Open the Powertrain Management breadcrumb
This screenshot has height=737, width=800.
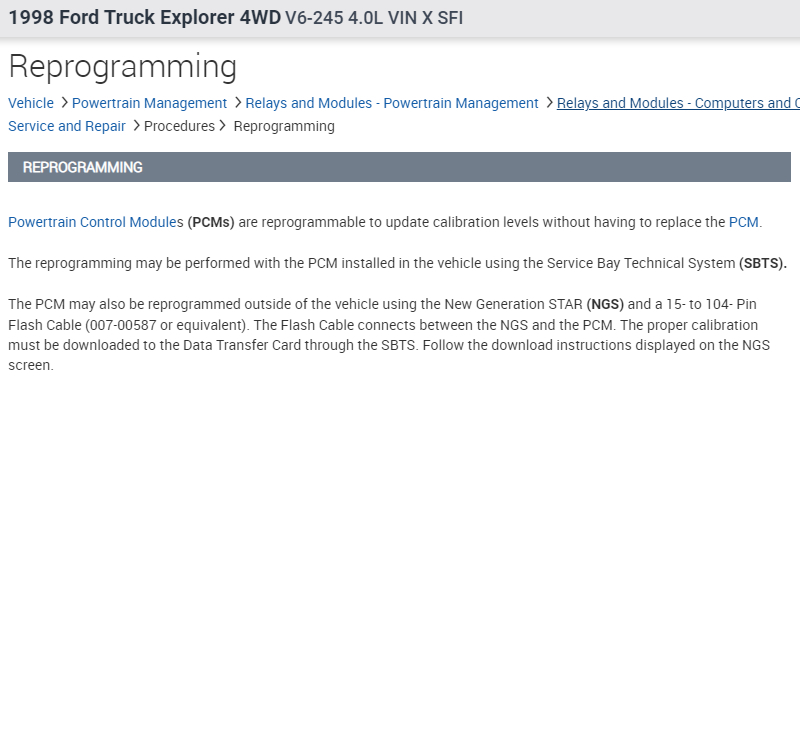149,103
